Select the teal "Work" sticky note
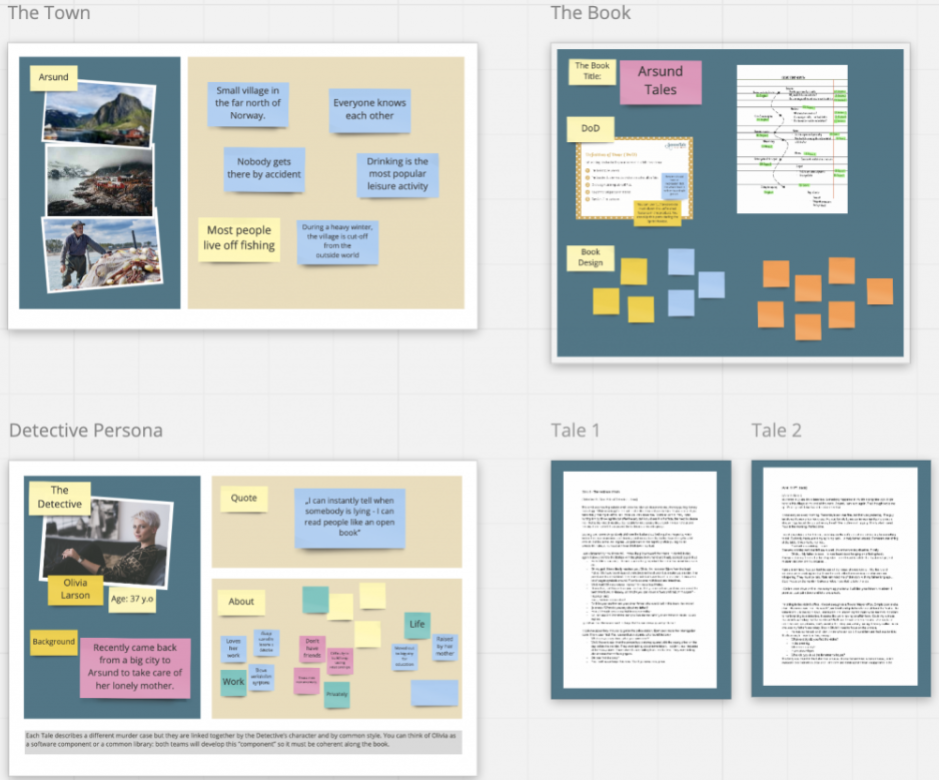939x780 pixels. 233,682
